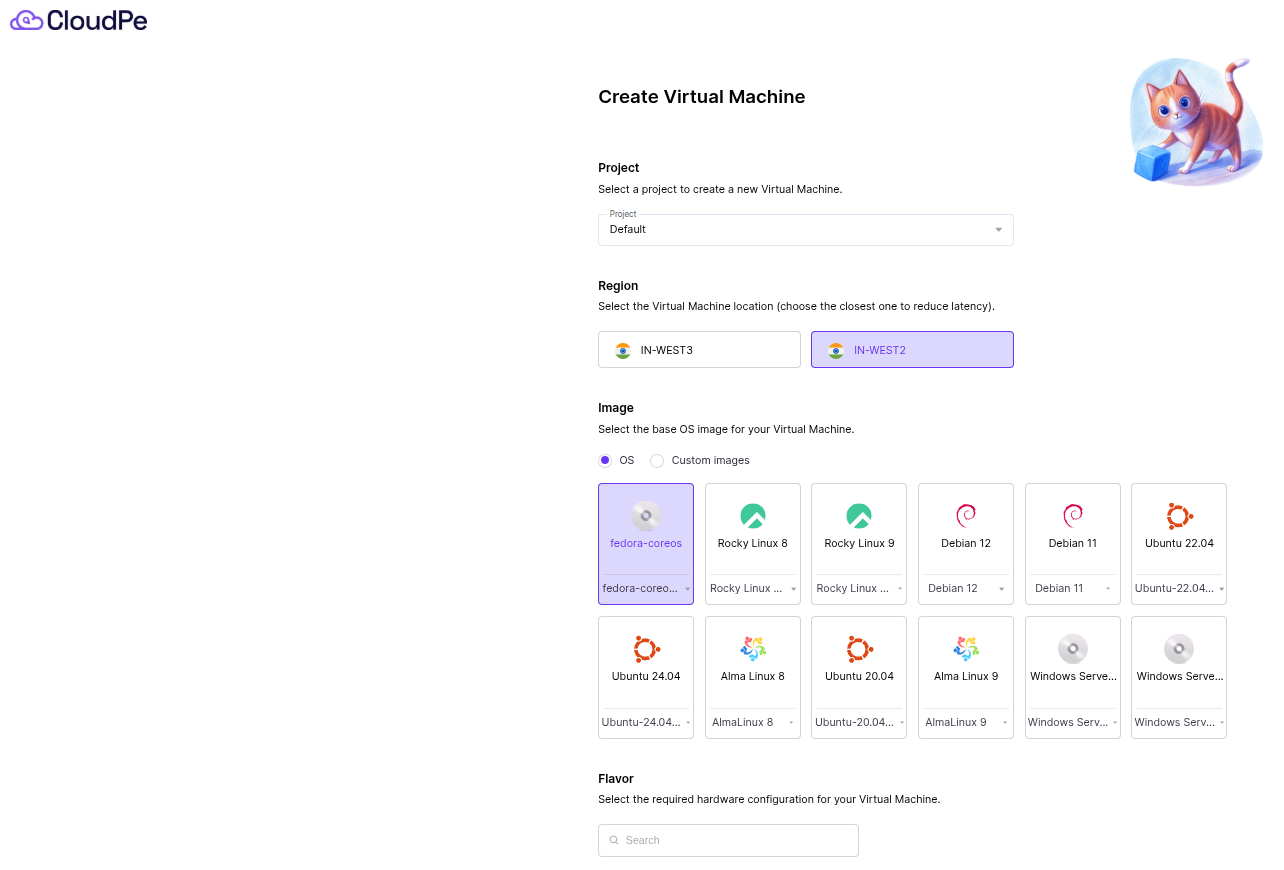This screenshot has width=1284, height=870.
Task: Click the cat mascot illustration
Action: coord(1194,122)
